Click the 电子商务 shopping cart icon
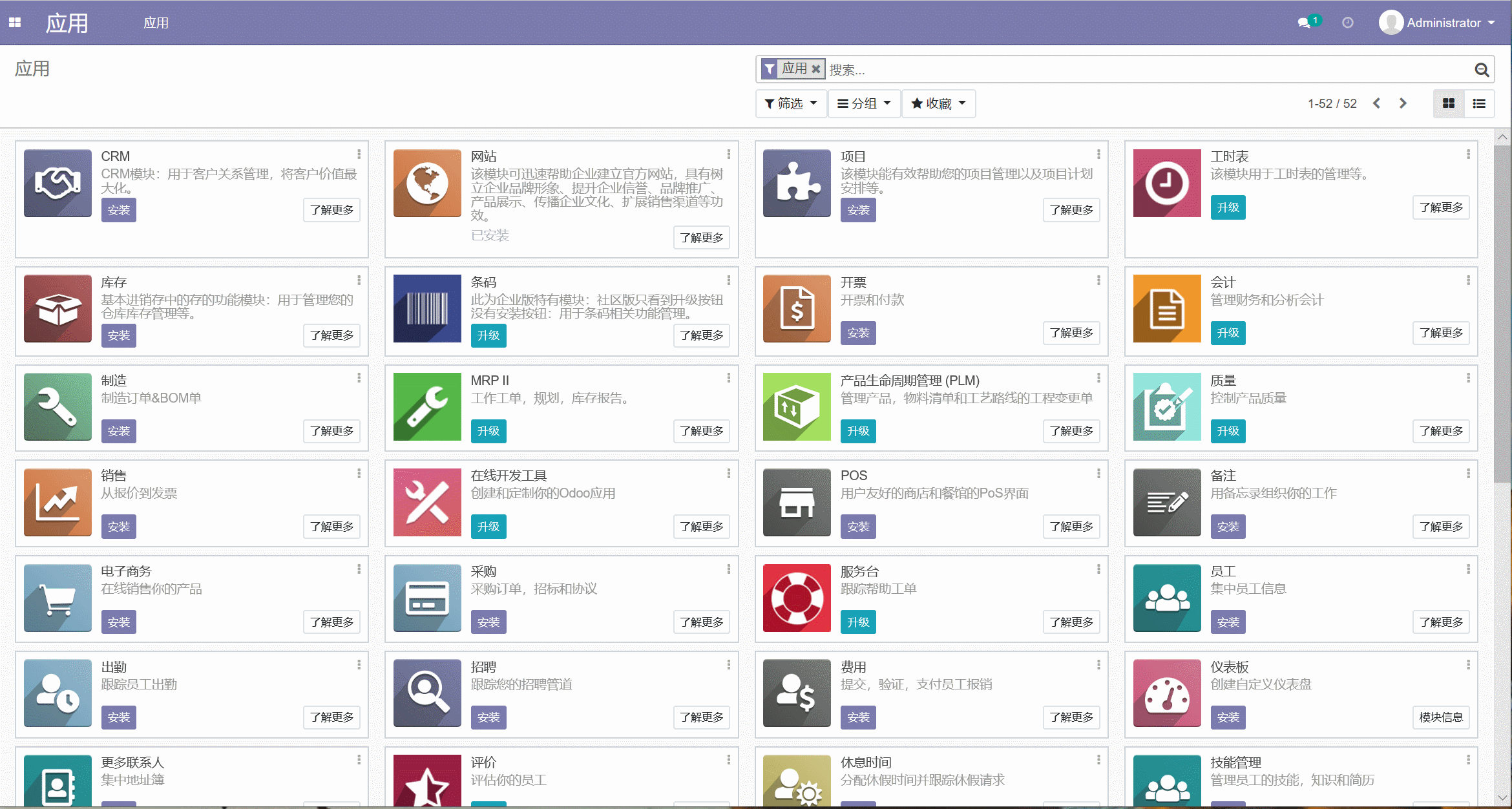 [57, 598]
